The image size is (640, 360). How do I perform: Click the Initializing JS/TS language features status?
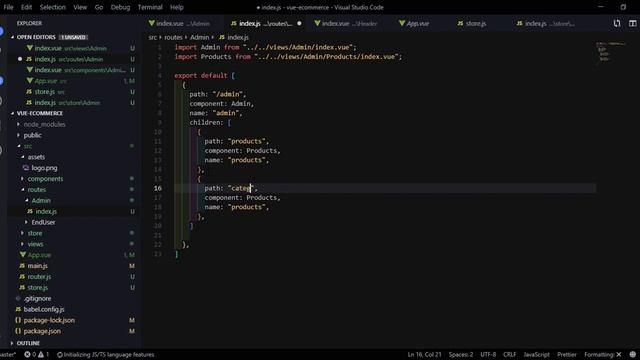[x=105, y=355]
